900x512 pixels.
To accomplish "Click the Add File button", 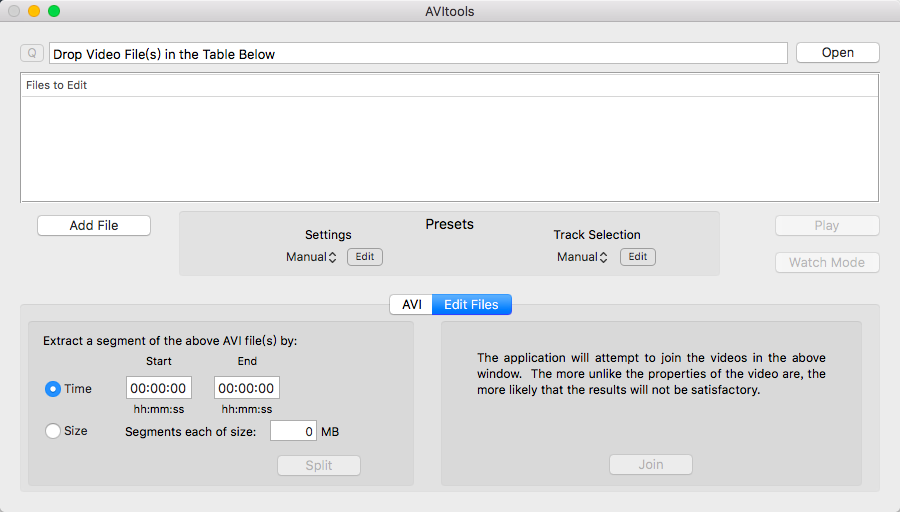I will pos(94,226).
